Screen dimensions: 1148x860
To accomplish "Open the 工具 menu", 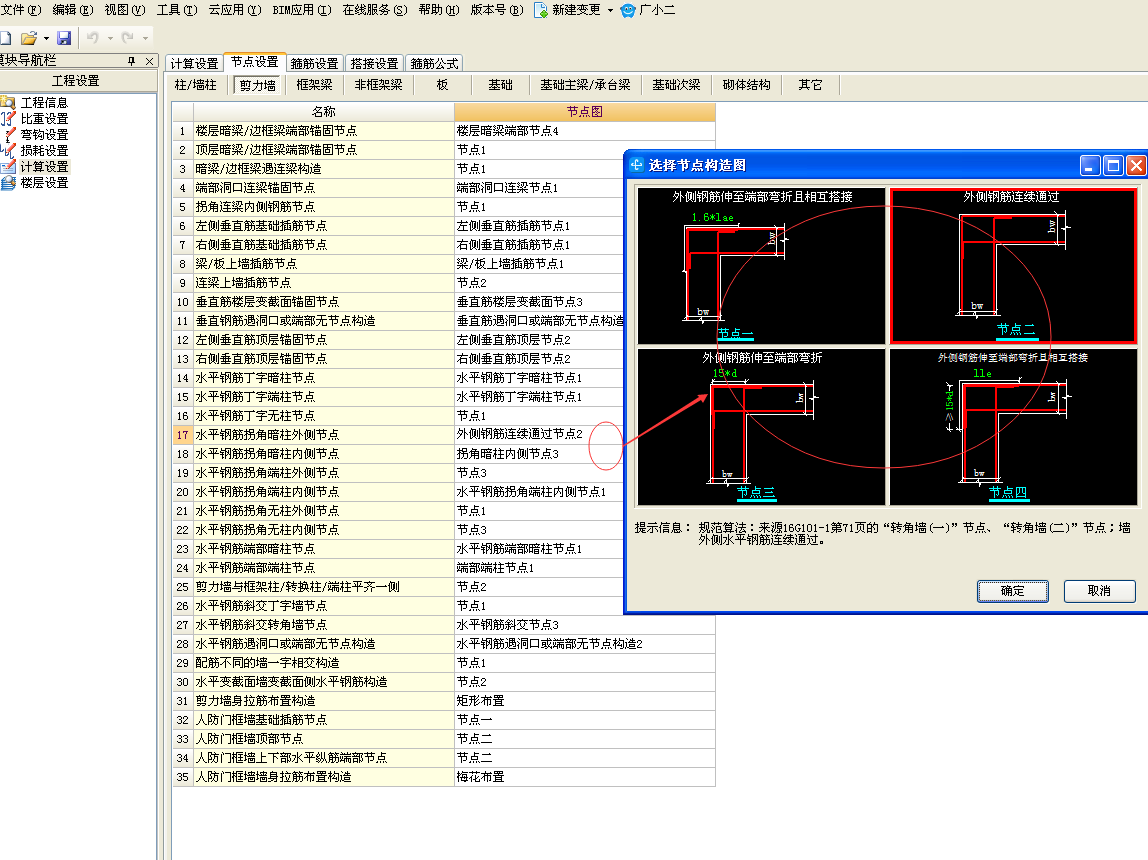I will [x=177, y=10].
